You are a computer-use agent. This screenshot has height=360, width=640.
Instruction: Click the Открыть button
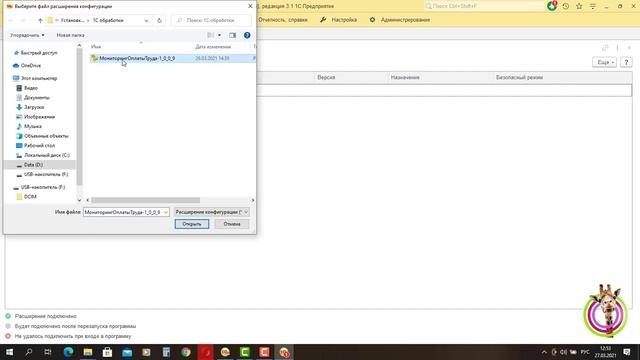pyautogui.click(x=192, y=224)
